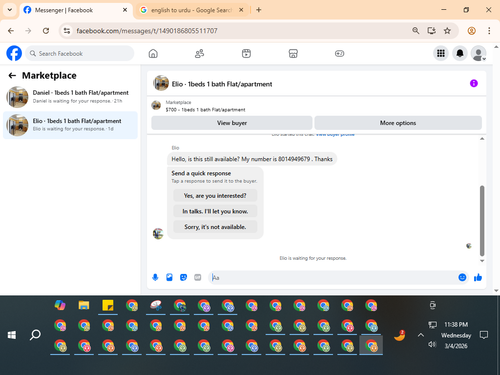Open Chrome's three-dot menu
Image resolution: width=500 pixels, height=375 pixels.
[x=489, y=31]
